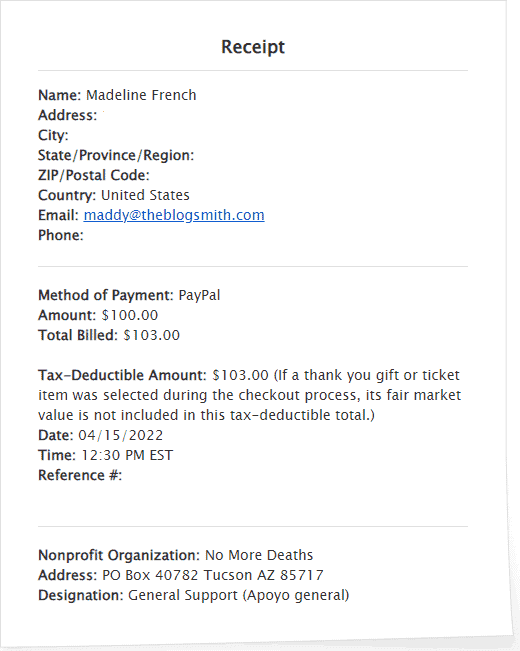
Task: Select the name Madeline French
Action: coord(141,95)
